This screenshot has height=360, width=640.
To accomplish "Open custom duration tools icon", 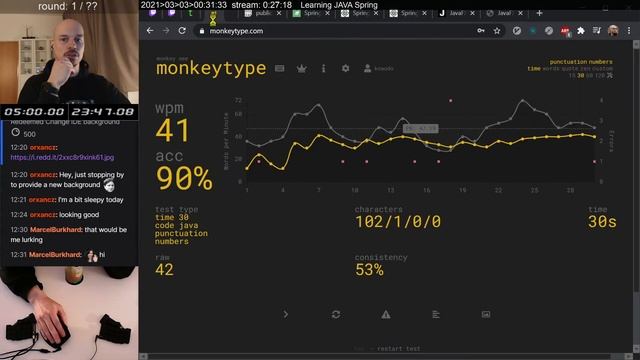I will (x=610, y=76).
